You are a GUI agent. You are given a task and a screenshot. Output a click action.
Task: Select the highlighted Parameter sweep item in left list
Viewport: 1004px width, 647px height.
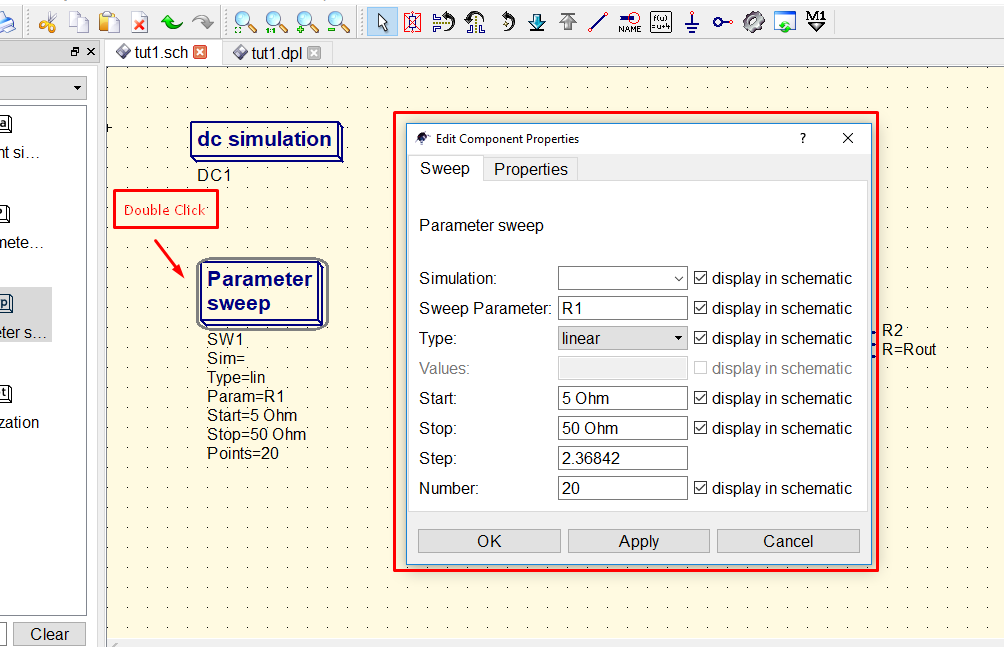24,314
